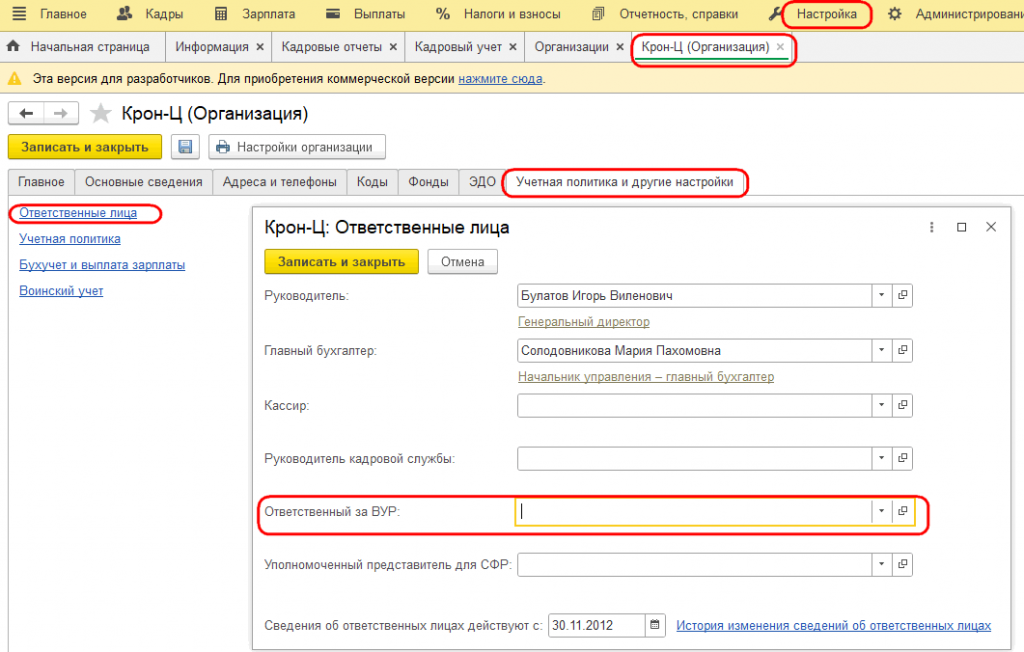Click into Руководитель кадровой службы field
Image resolution: width=1024 pixels, height=652 pixels.
[694, 459]
